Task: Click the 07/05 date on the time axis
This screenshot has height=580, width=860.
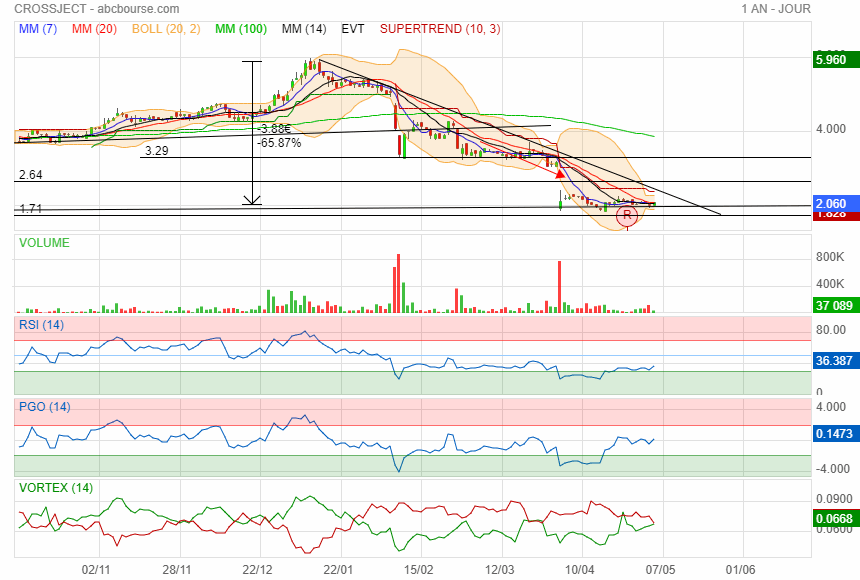Action: point(660,570)
